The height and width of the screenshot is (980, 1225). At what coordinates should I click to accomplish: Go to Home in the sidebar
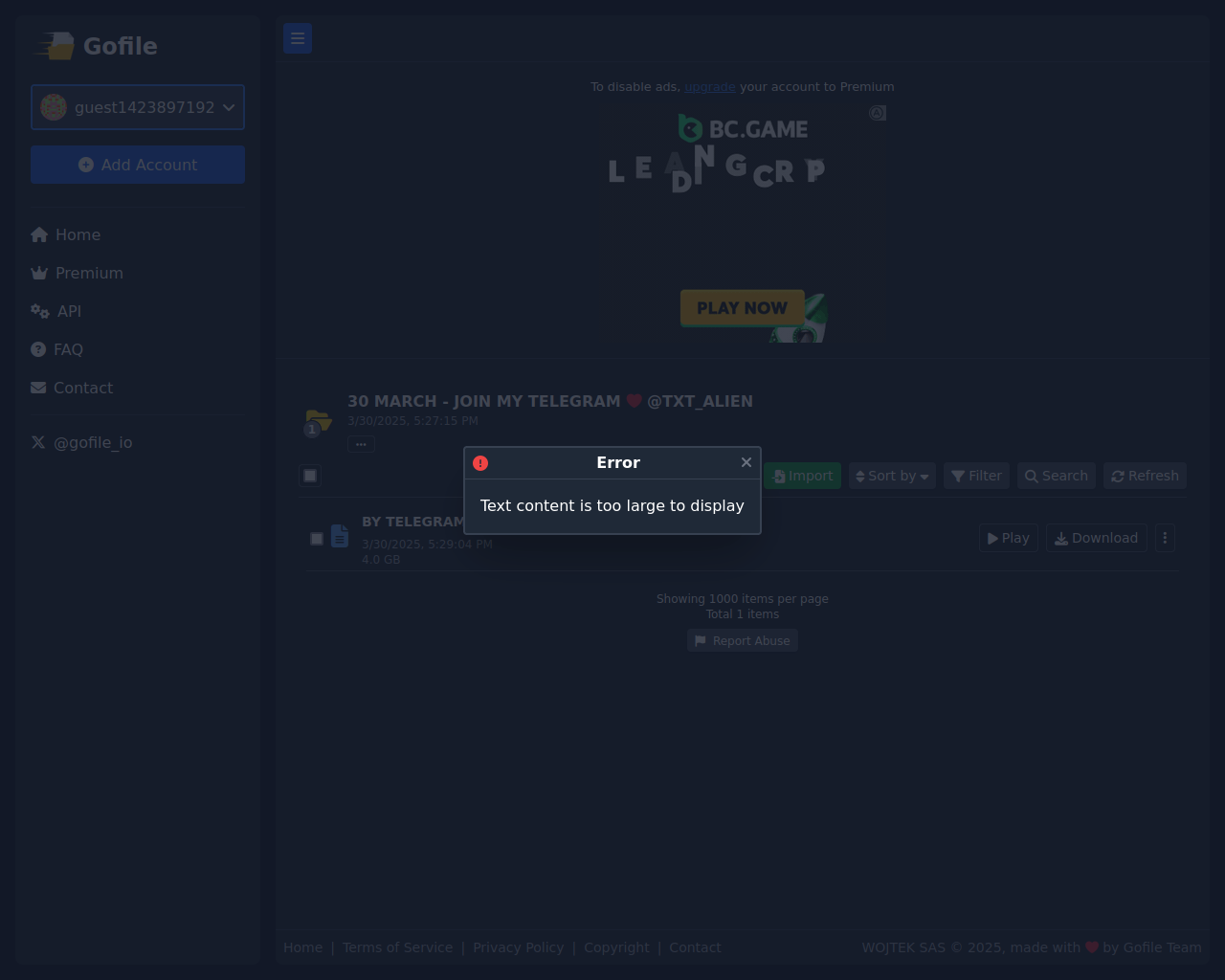(65, 234)
